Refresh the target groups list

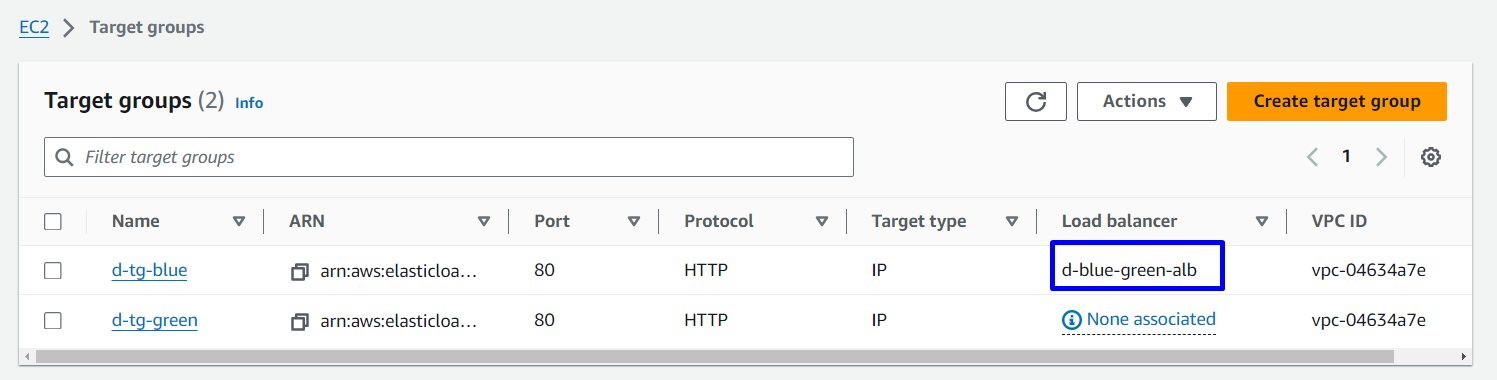point(1036,101)
